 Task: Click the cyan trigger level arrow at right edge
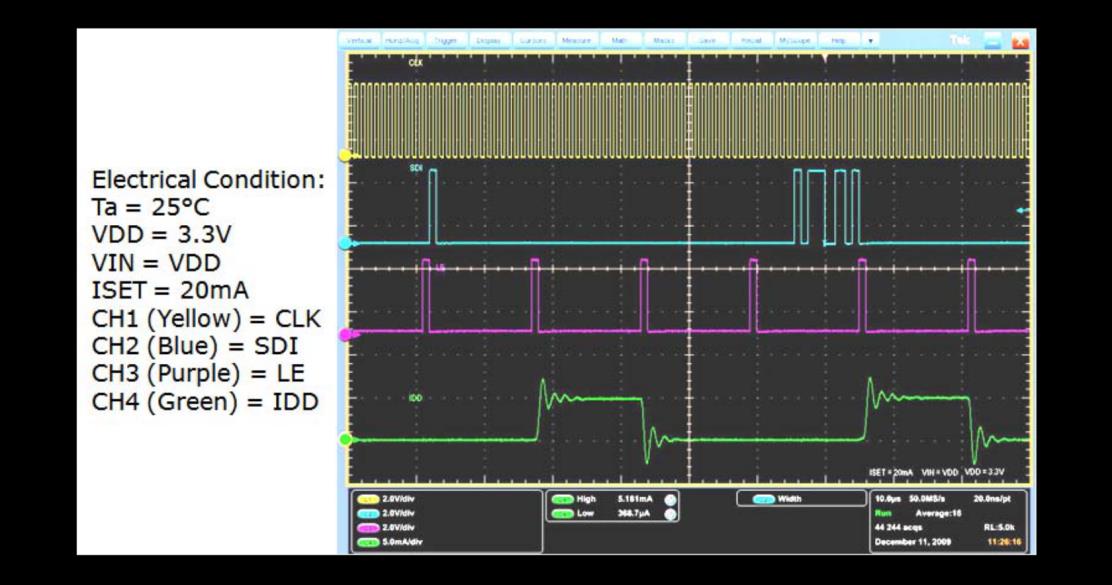[x=1021, y=210]
